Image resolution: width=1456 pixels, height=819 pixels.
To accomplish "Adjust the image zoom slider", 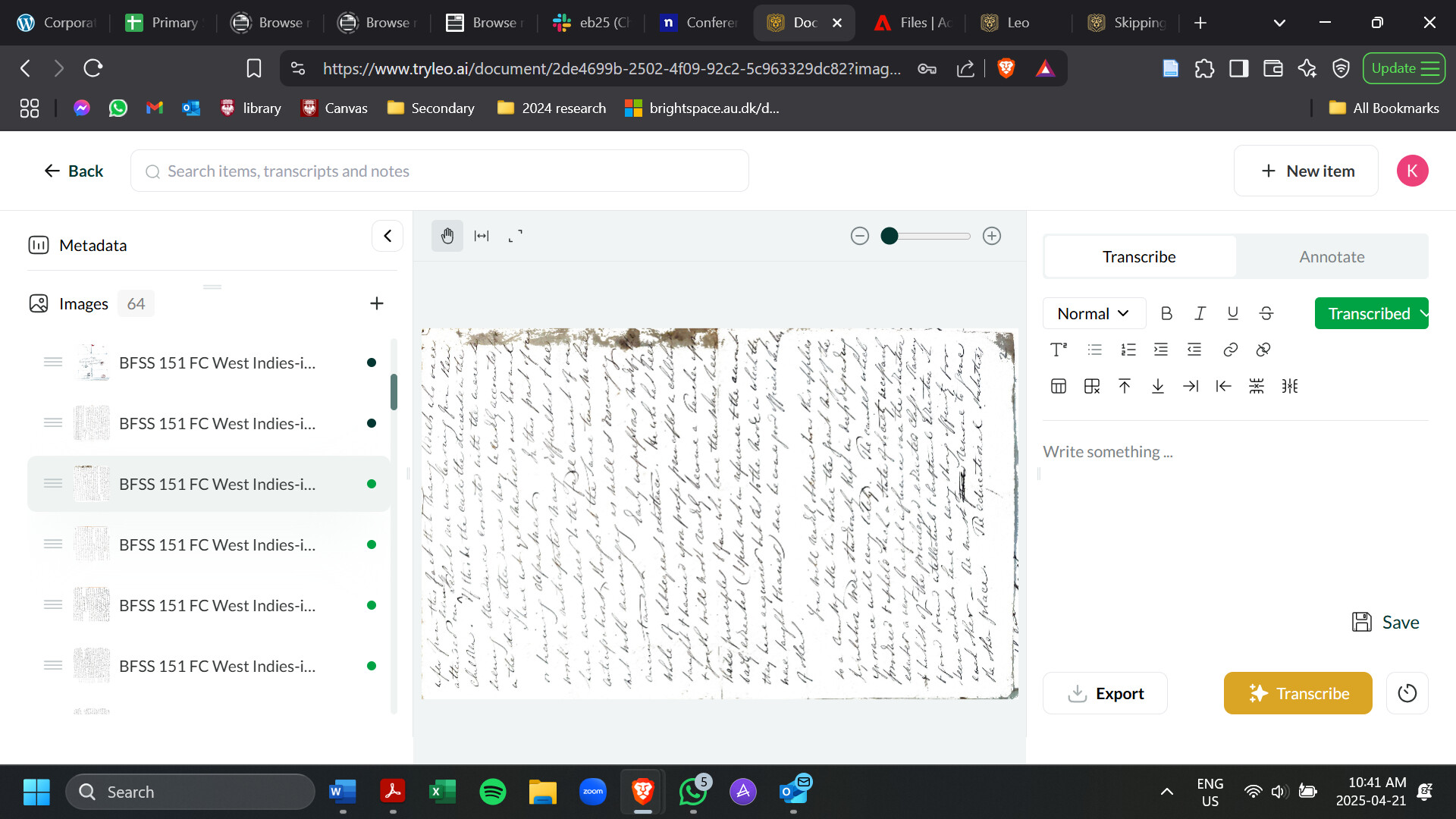I will tap(890, 236).
